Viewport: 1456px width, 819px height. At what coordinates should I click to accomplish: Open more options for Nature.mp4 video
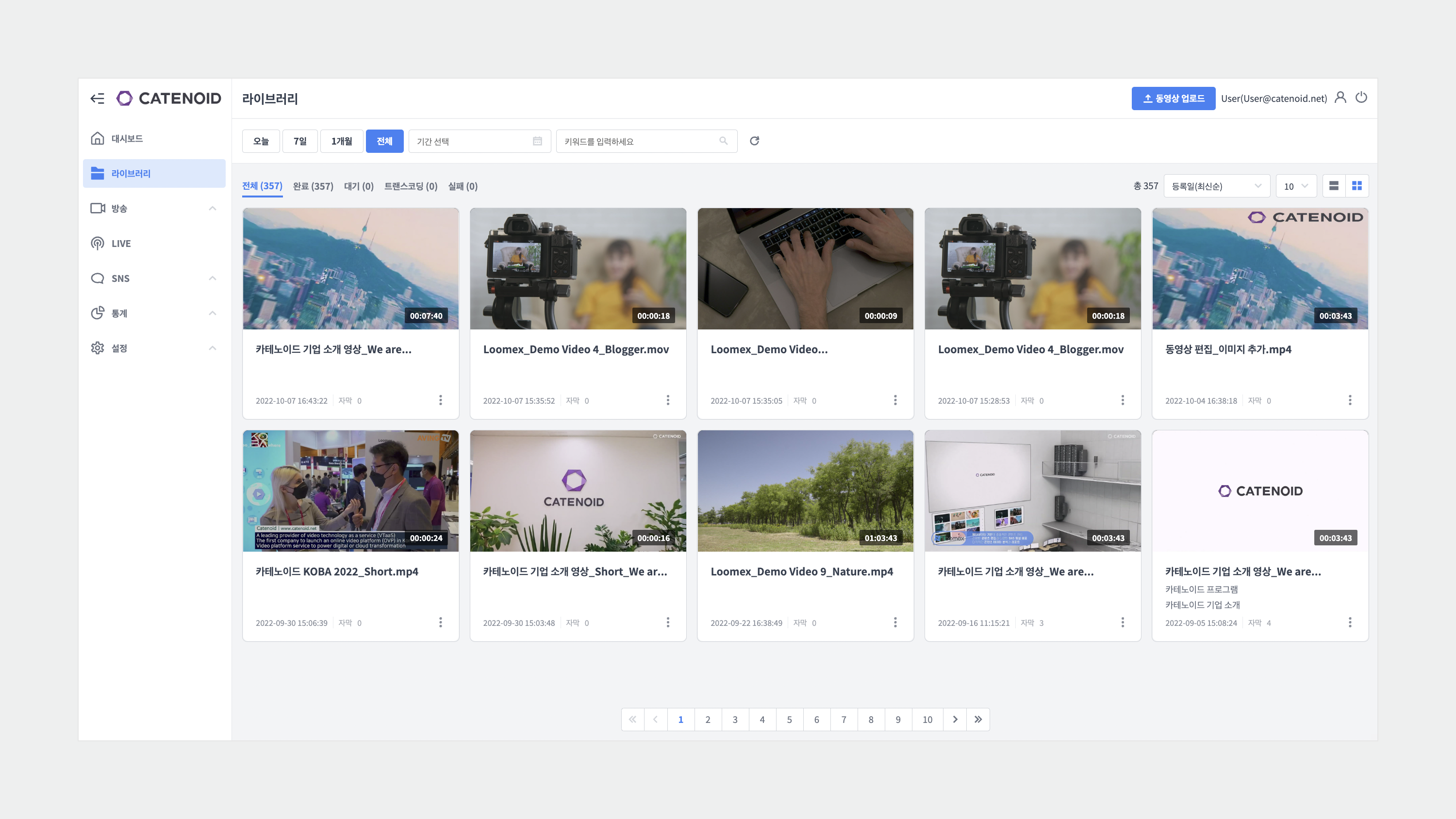(x=895, y=622)
